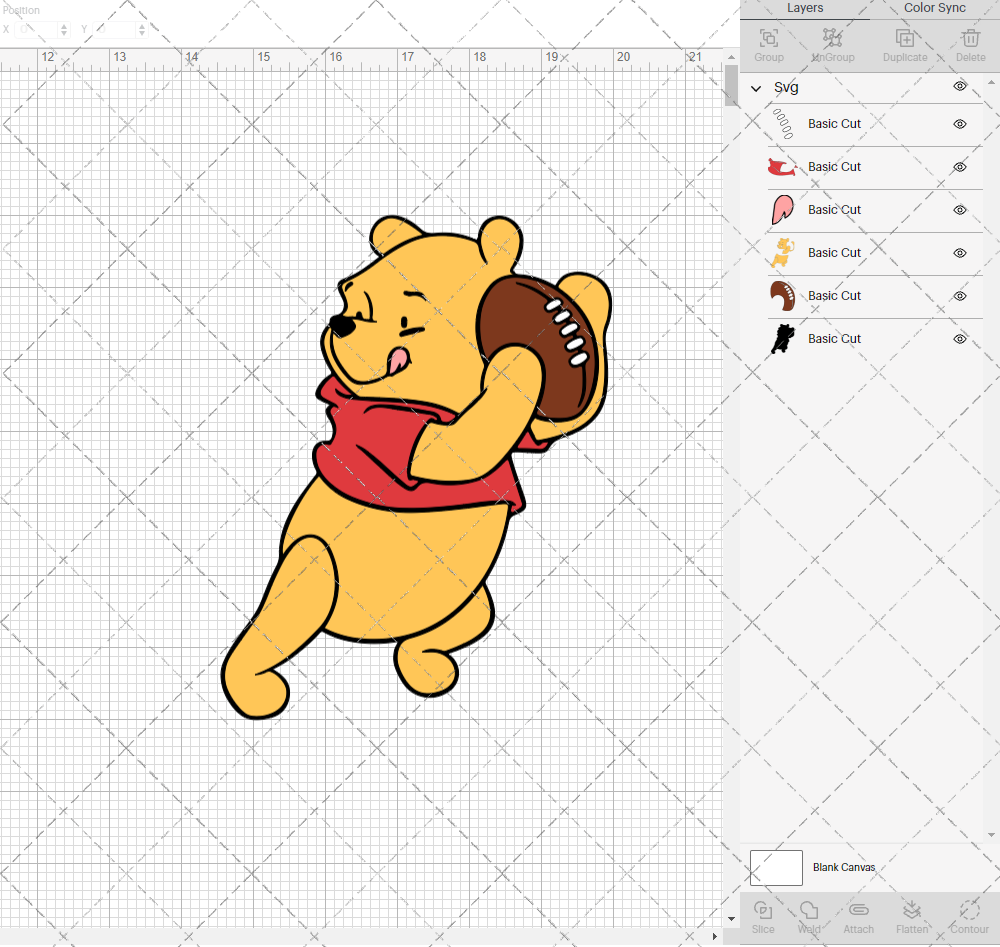Click the X position stepper arrows
Viewport: 1000px width, 947px height.
[x=64, y=29]
